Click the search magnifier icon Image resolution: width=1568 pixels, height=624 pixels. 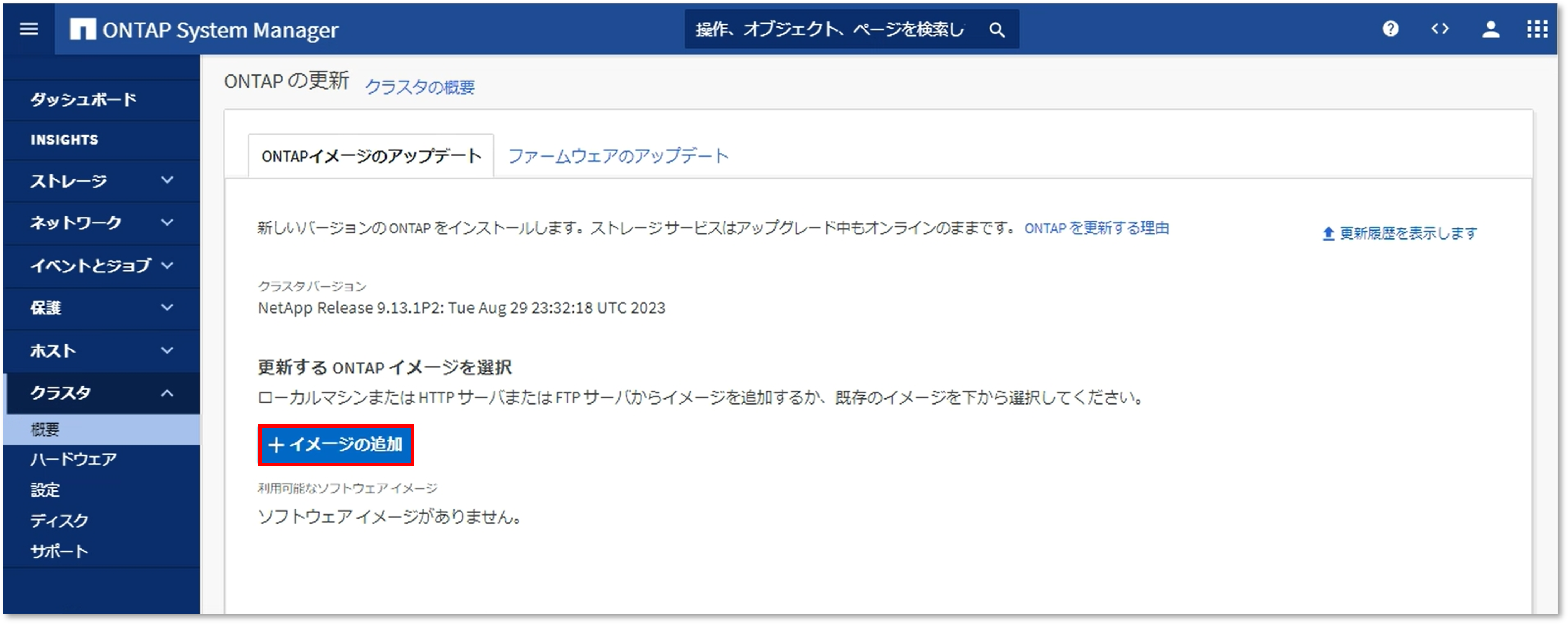point(996,29)
